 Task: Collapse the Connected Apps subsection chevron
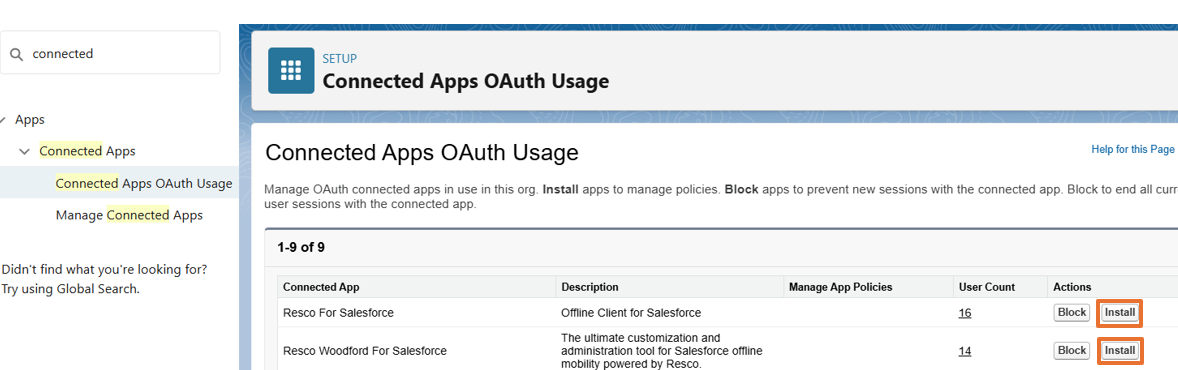tap(25, 151)
